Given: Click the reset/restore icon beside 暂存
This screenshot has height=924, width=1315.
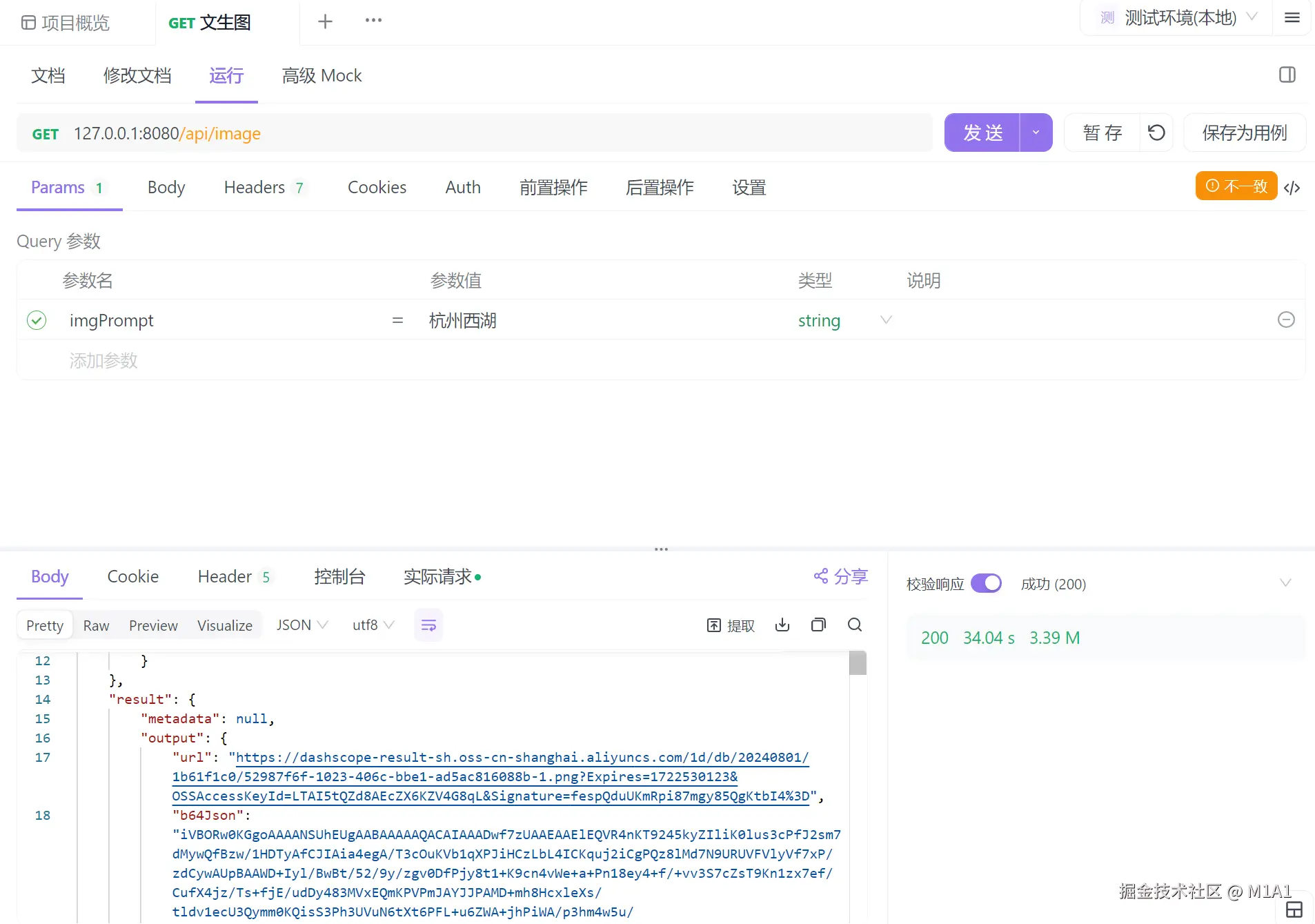Looking at the screenshot, I should tap(1157, 132).
